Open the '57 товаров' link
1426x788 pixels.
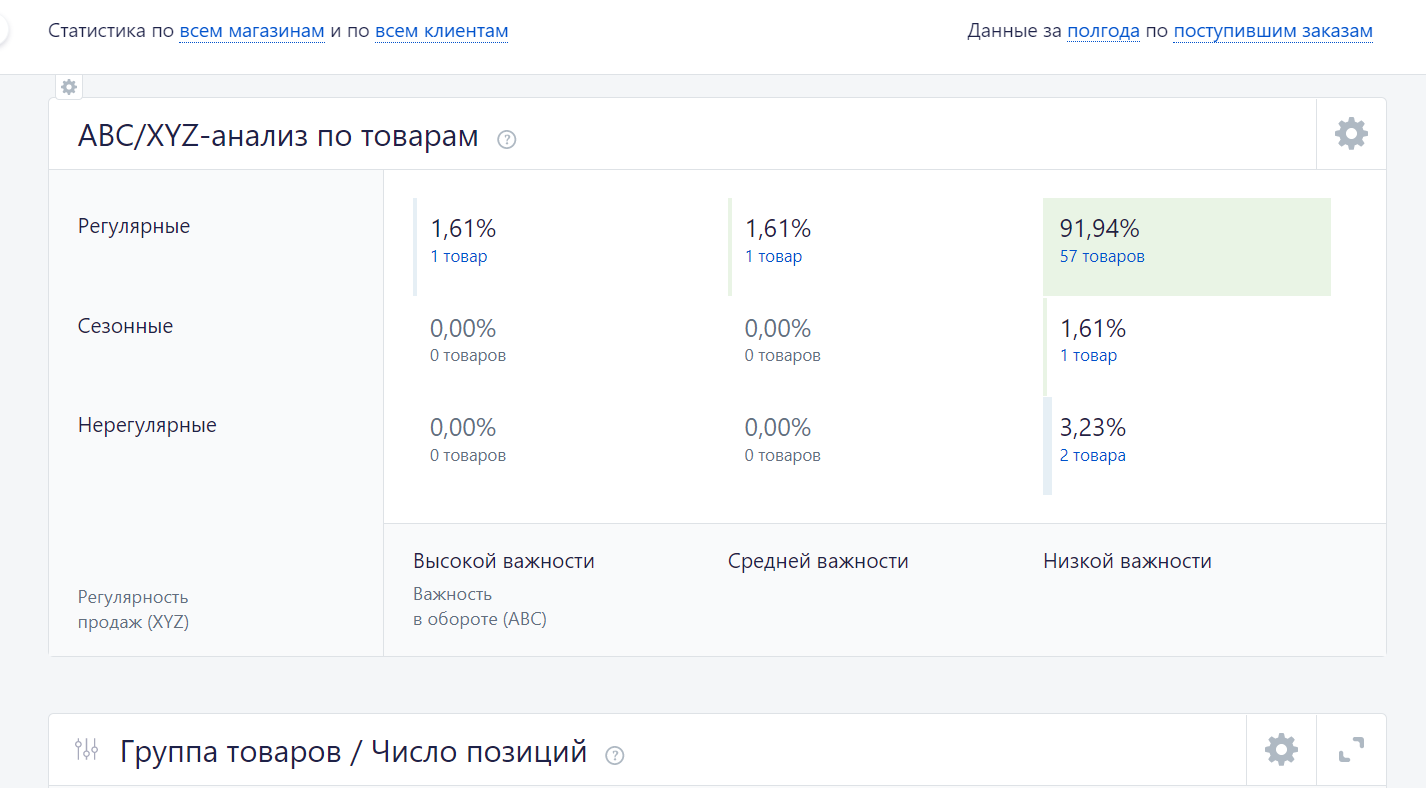1102,256
